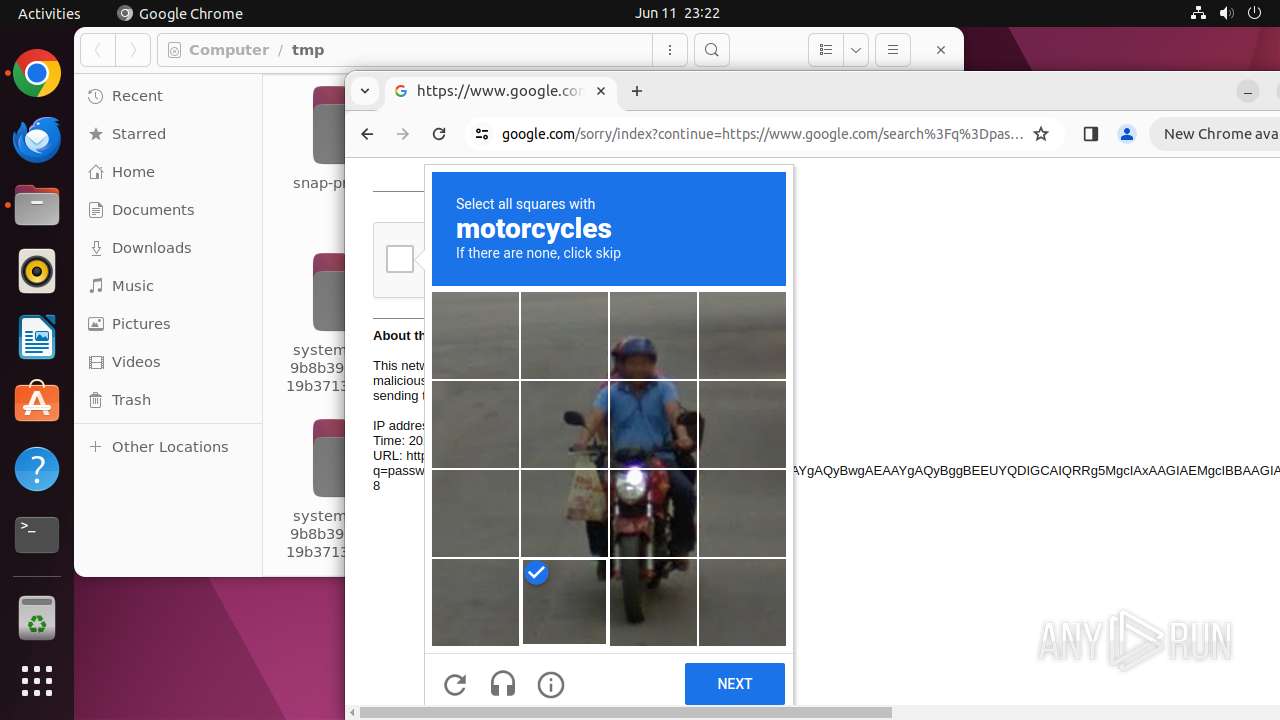Switch to the google.com tab
The image size is (1280, 720).
(x=500, y=91)
